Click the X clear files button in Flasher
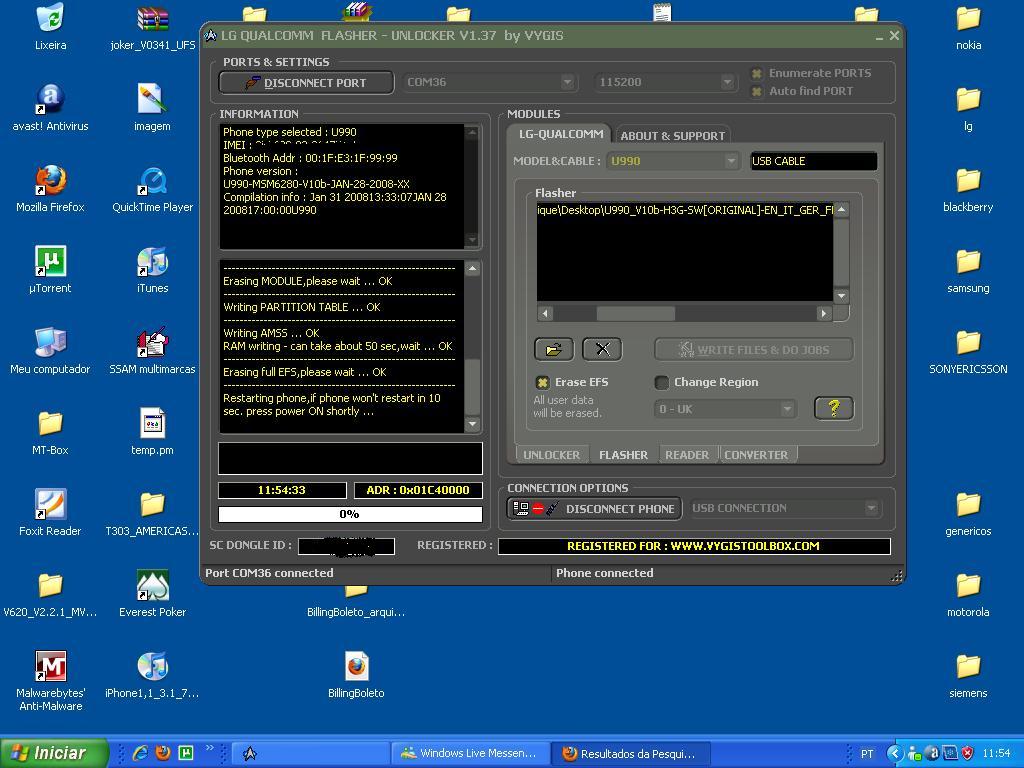The height and width of the screenshot is (768, 1024). pyautogui.click(x=602, y=349)
